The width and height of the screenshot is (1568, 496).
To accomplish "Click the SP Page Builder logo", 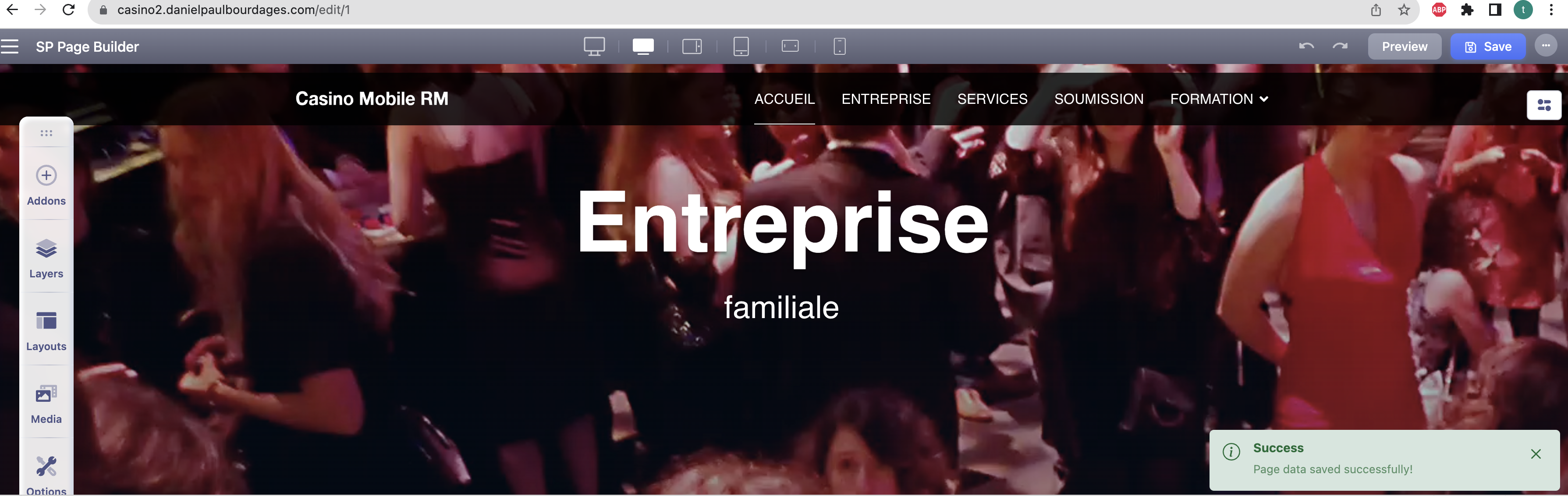I will pos(87,46).
